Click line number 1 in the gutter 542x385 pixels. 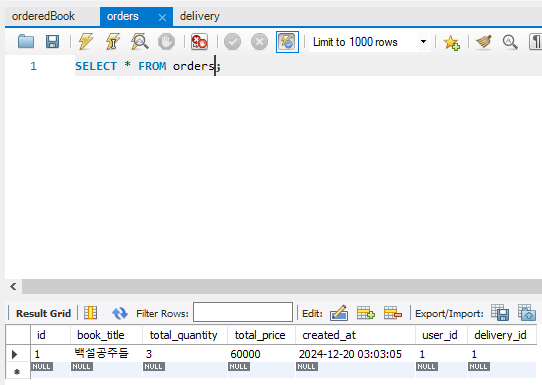(33, 66)
